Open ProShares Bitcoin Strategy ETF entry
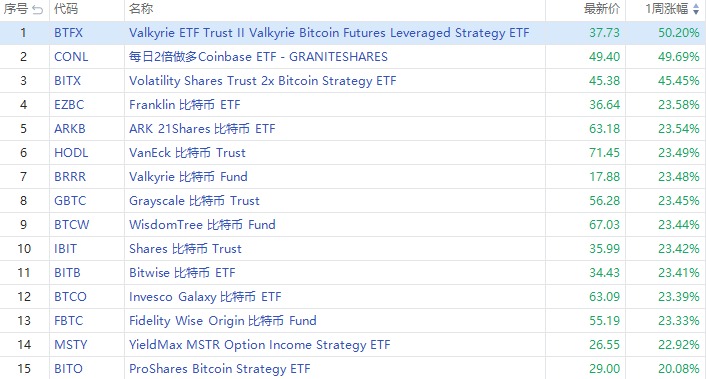The height and width of the screenshot is (379, 706). pyautogui.click(x=220, y=369)
